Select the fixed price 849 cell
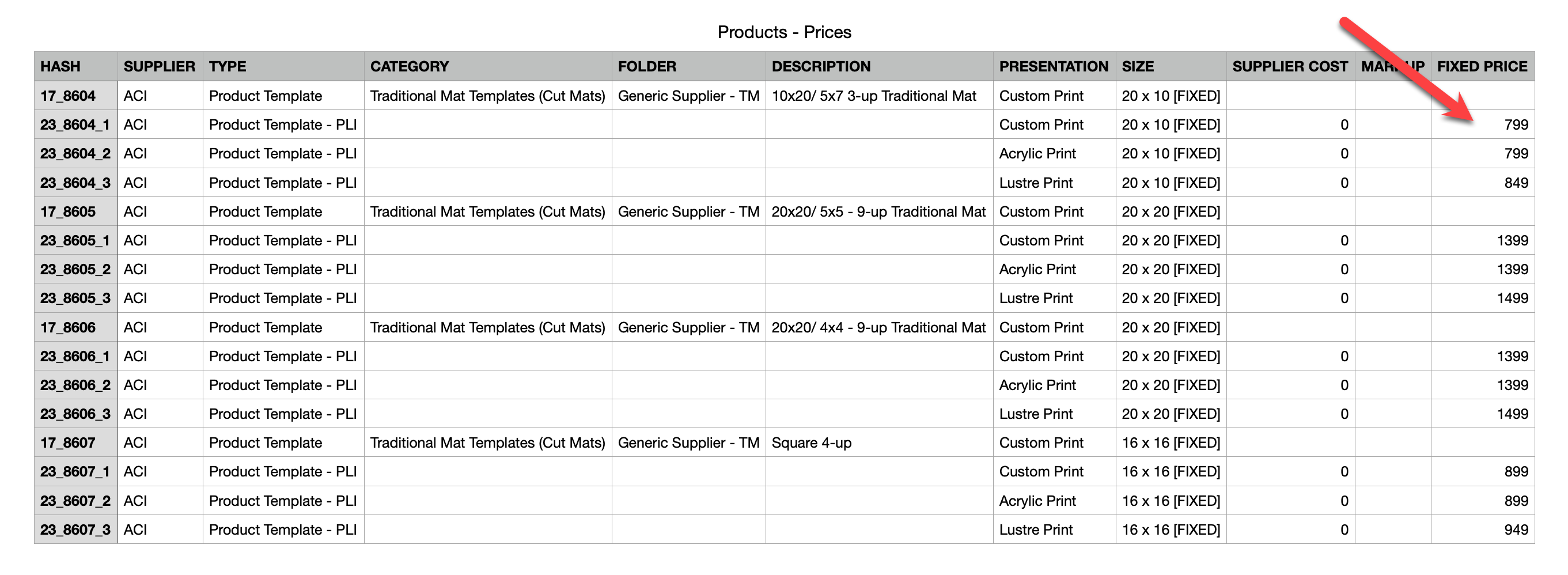The width and height of the screenshot is (1568, 575). click(1515, 183)
